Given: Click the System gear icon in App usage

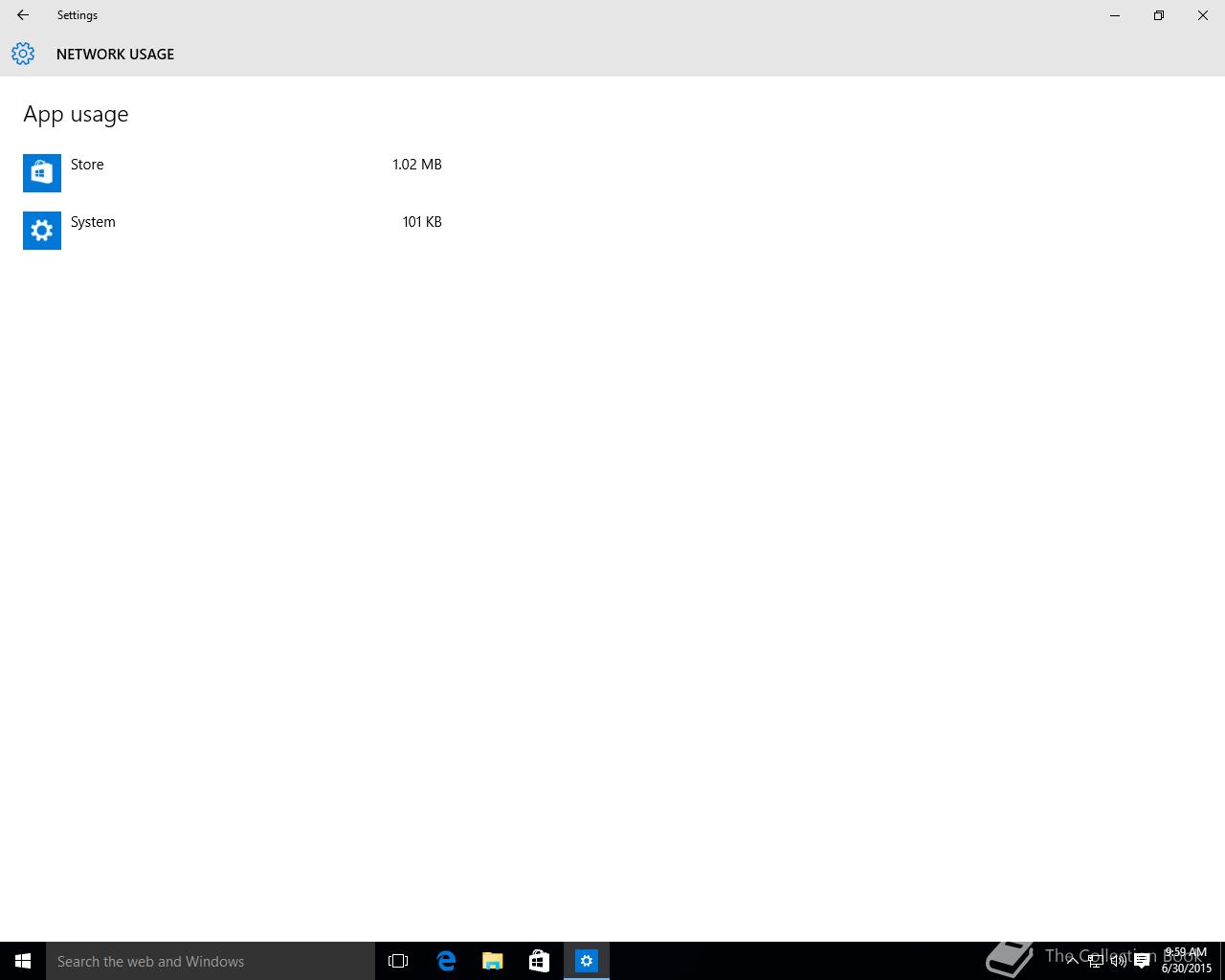Looking at the screenshot, I should point(42,231).
